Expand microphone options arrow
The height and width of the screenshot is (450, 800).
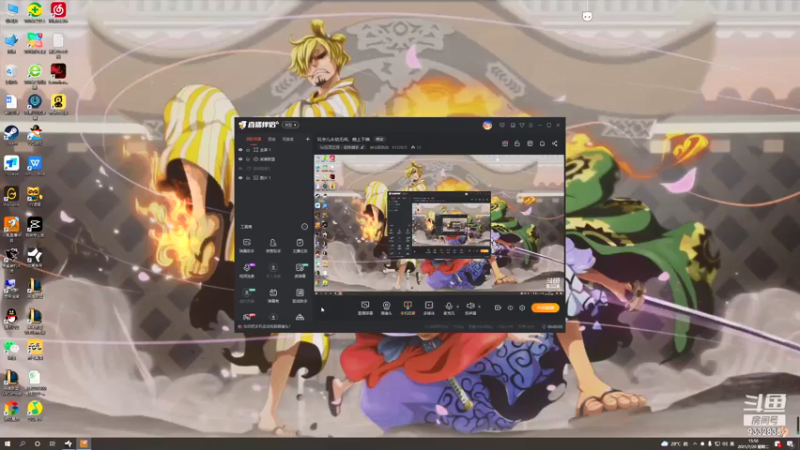458,307
